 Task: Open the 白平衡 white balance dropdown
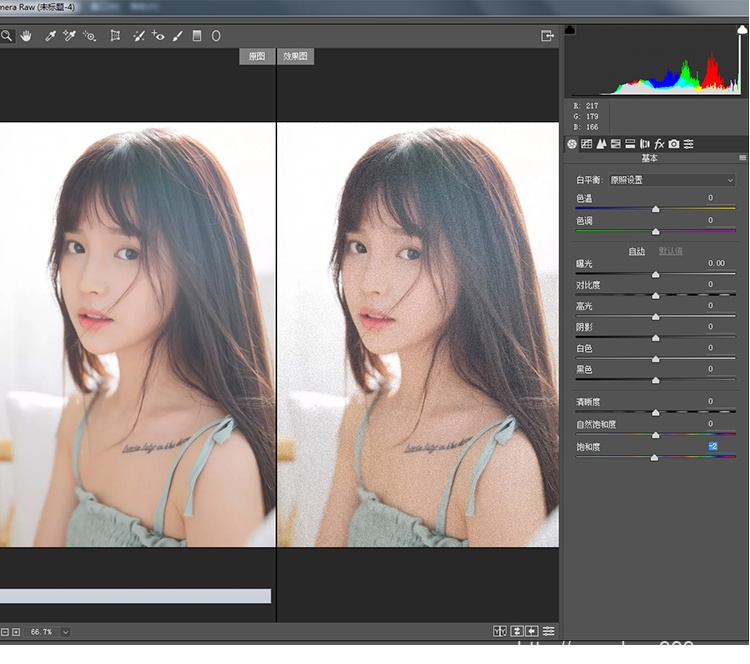[671, 180]
